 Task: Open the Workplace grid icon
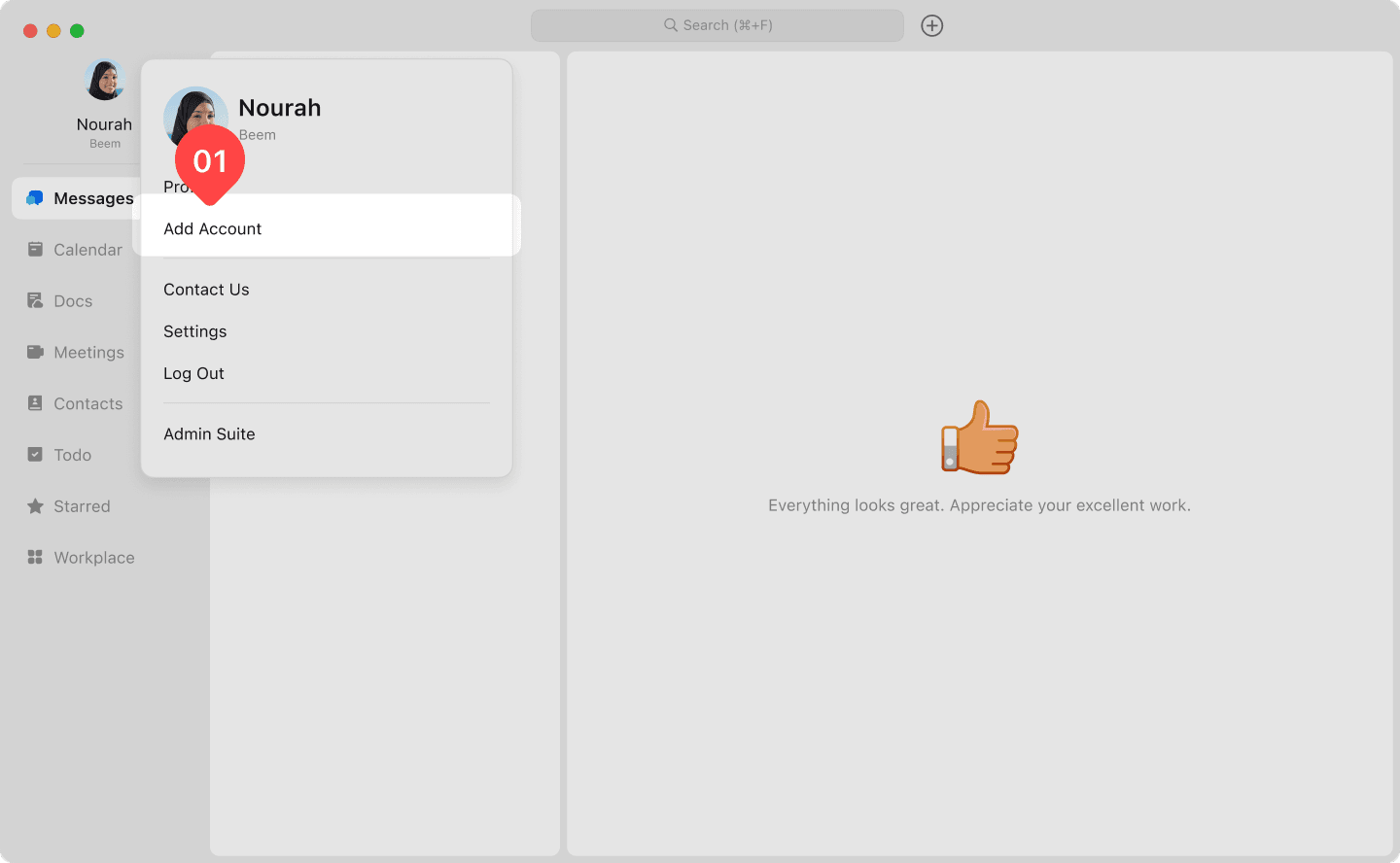point(35,558)
